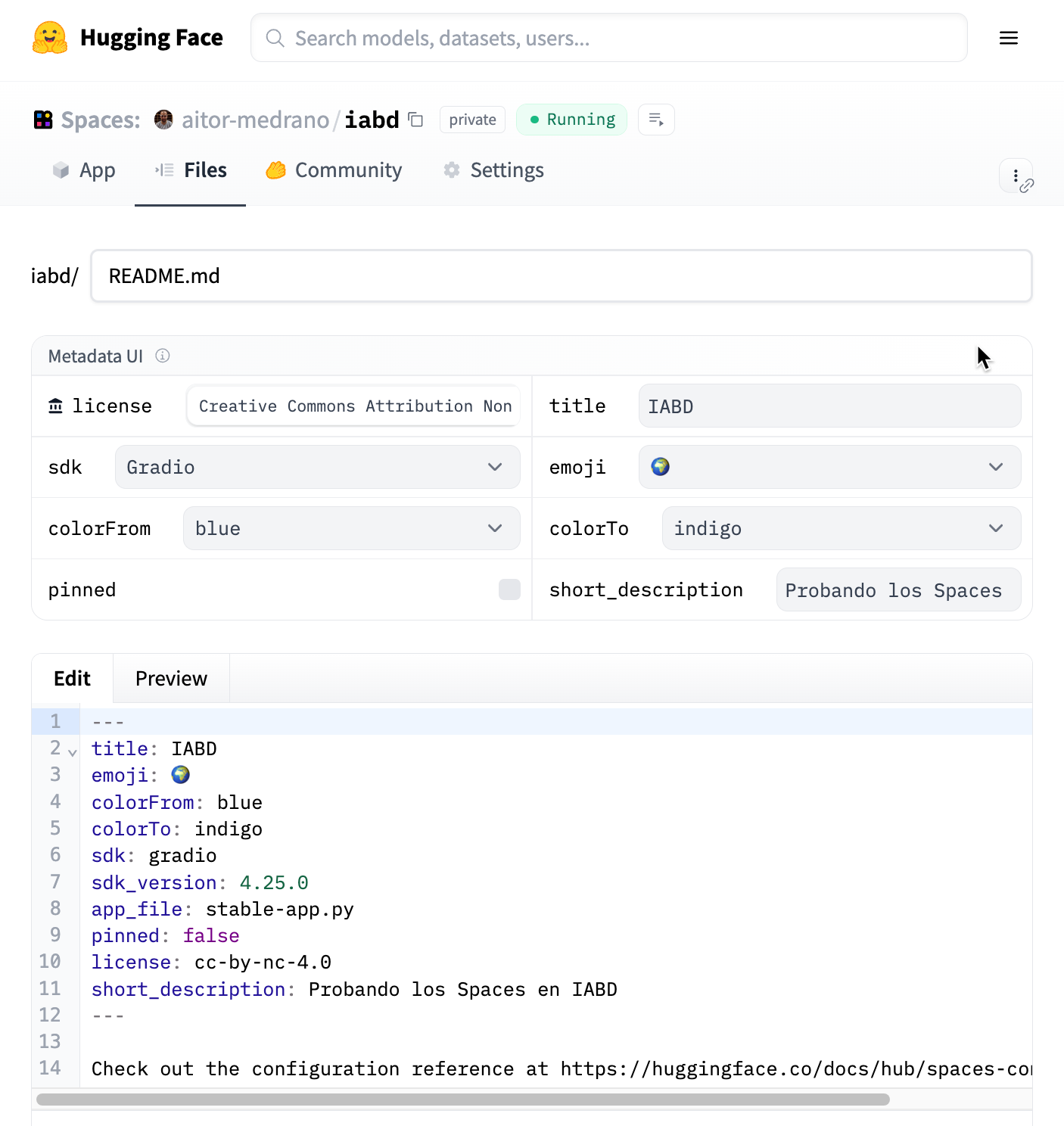Click the search models input field
The image size is (1064, 1126).
[x=608, y=38]
